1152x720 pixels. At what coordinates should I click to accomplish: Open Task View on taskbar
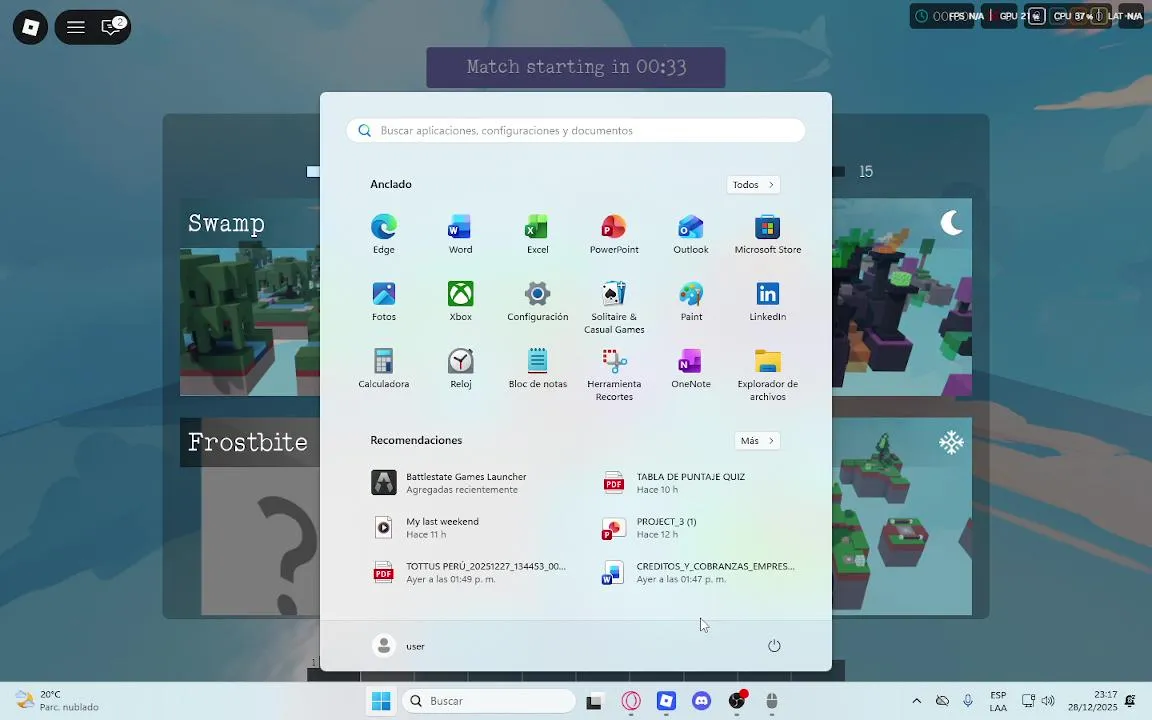pos(594,701)
